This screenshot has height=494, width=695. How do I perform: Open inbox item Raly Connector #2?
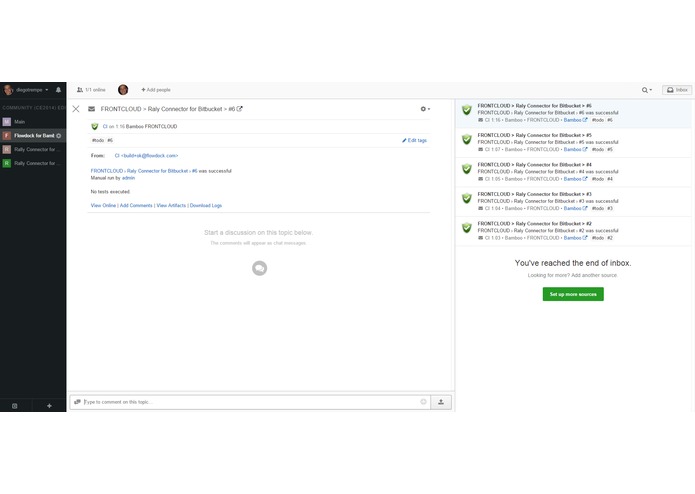pyautogui.click(x=574, y=231)
